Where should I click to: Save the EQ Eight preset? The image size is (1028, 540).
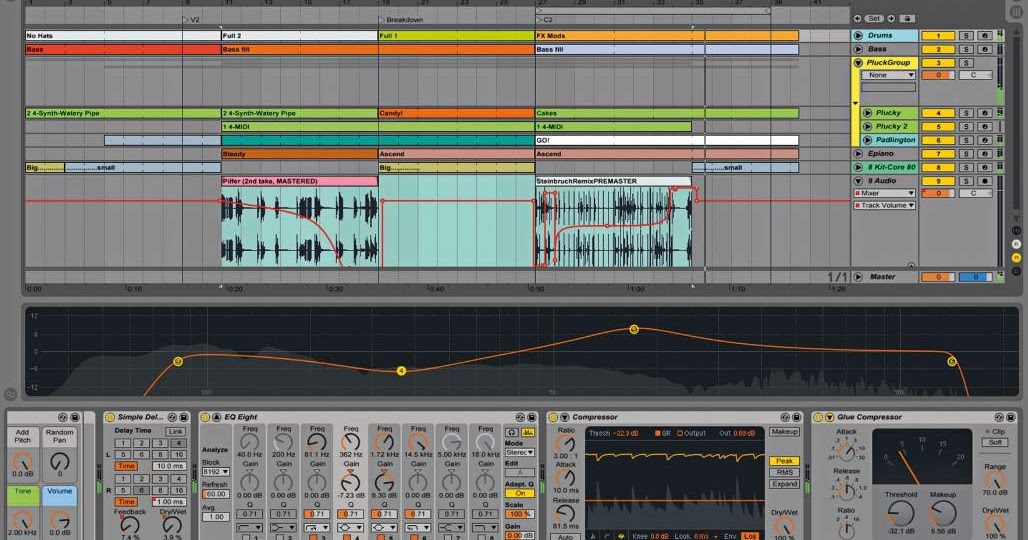(531, 417)
